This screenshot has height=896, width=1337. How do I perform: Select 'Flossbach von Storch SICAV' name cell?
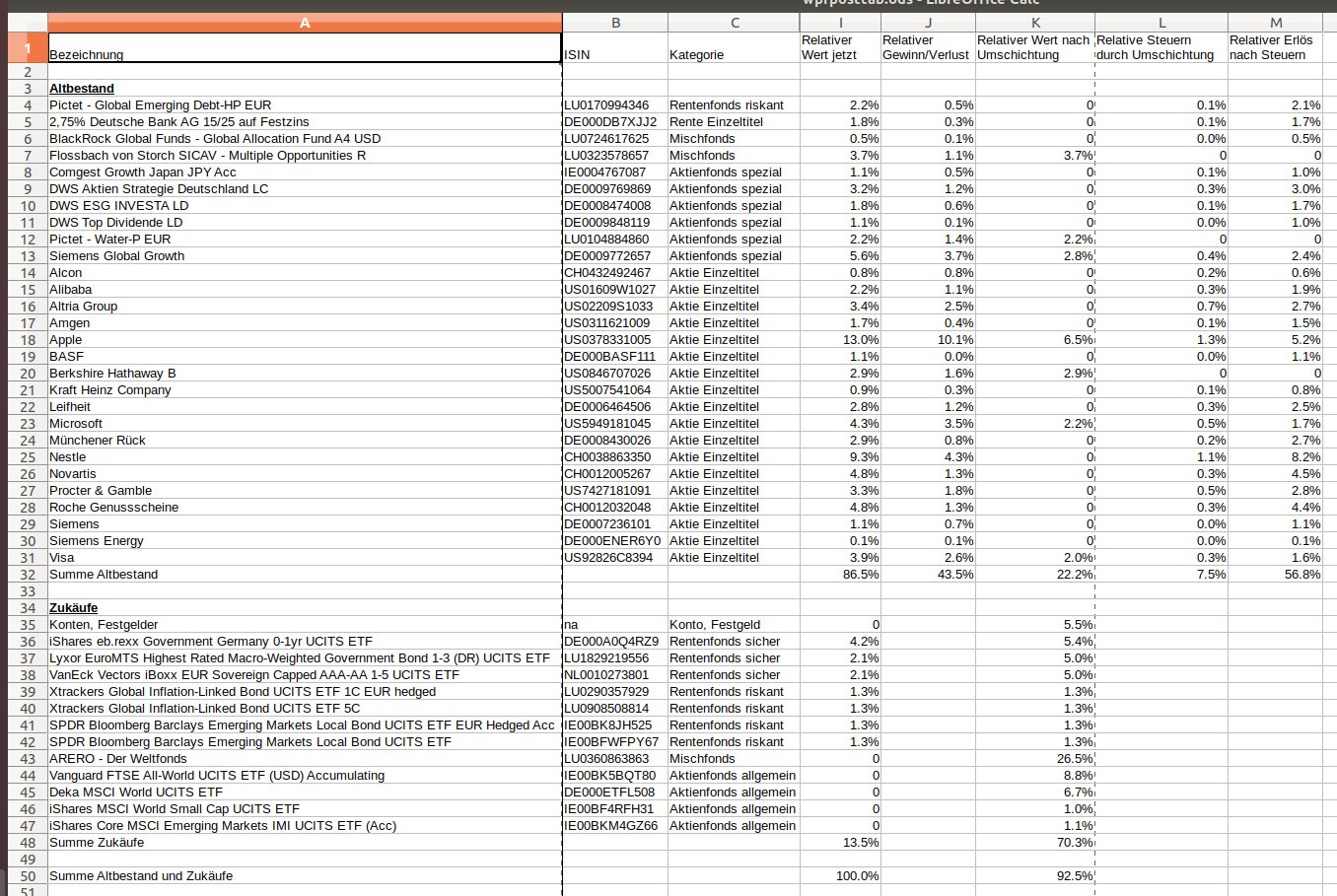click(305, 156)
